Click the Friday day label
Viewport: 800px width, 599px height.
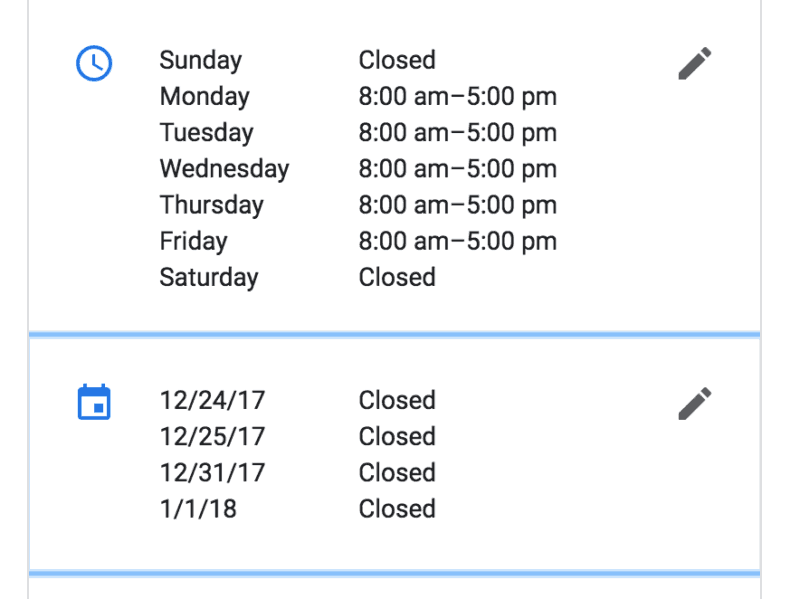click(193, 241)
